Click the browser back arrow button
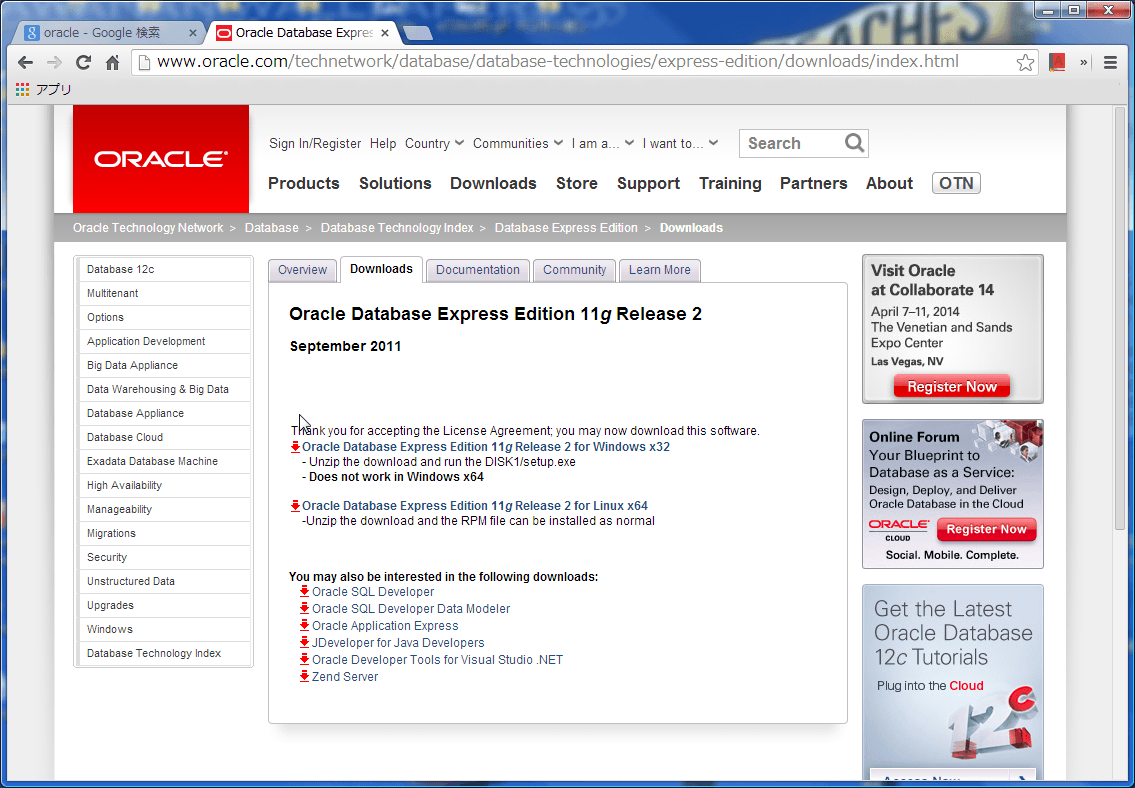The height and width of the screenshot is (788, 1135). tap(26, 62)
